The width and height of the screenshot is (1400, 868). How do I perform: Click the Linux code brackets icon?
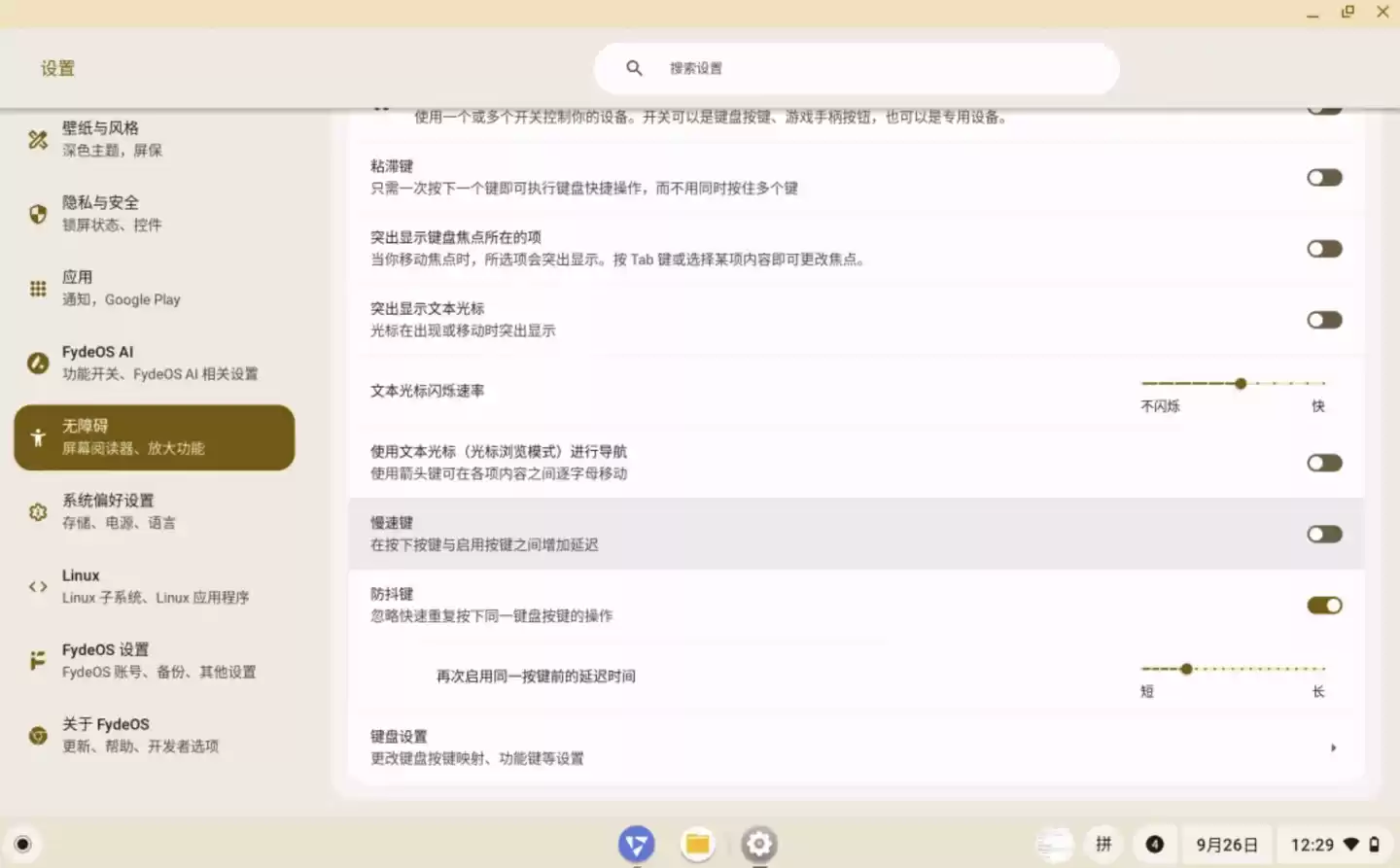click(x=37, y=586)
